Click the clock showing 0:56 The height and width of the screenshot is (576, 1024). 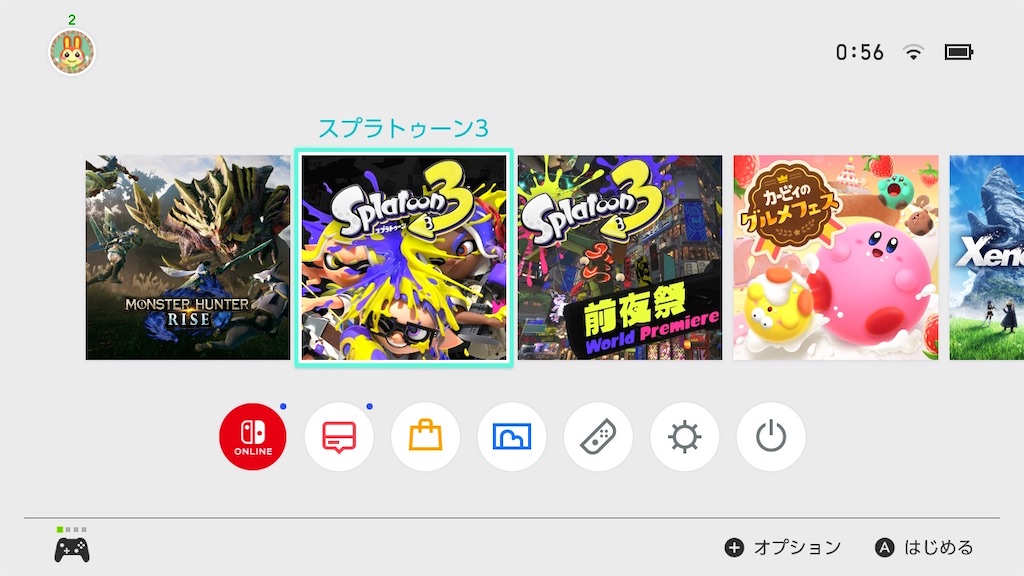tap(859, 52)
